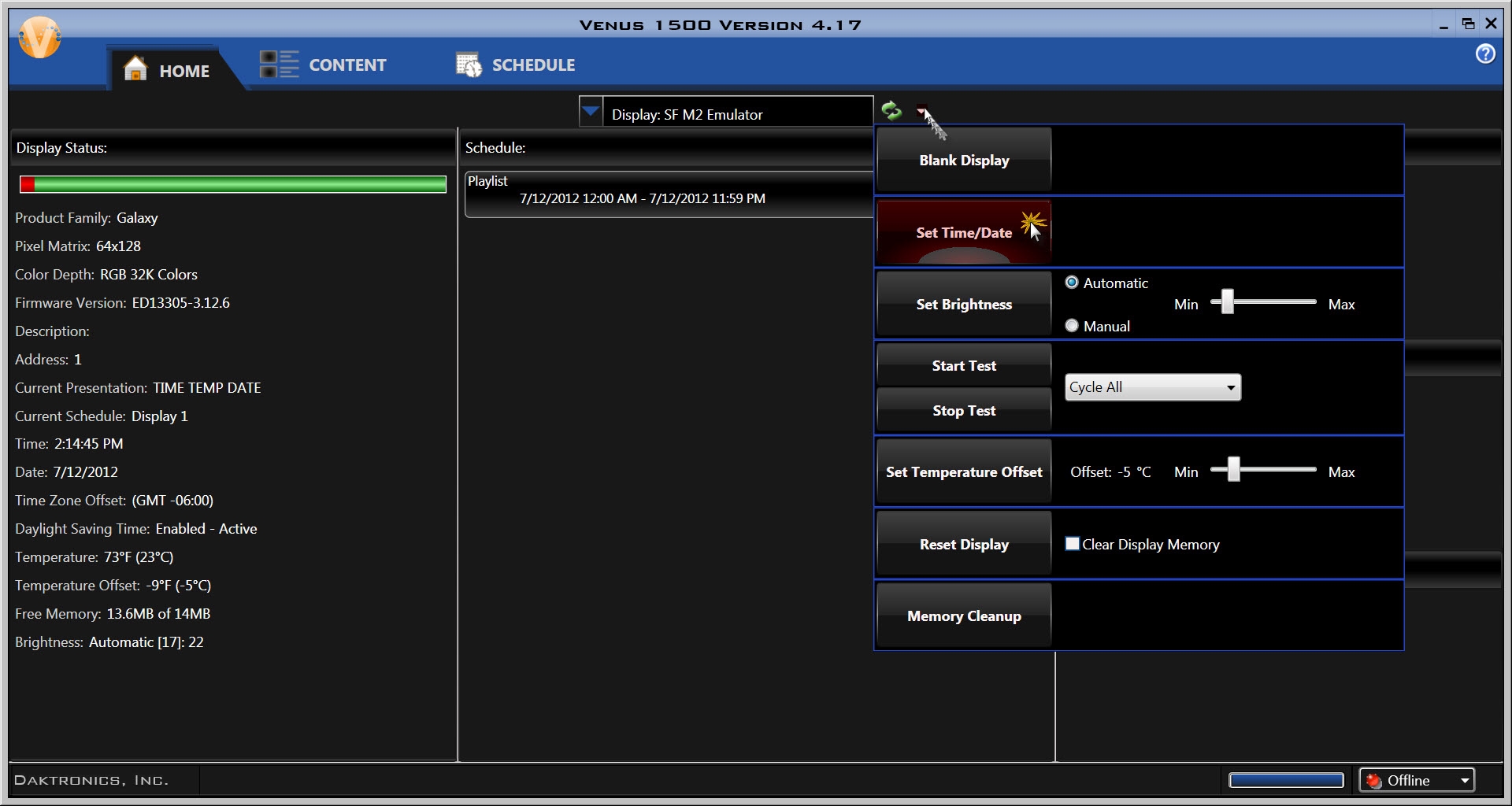Open the Offline connection status dropdown
The height and width of the screenshot is (806, 1512).
click(x=1464, y=781)
